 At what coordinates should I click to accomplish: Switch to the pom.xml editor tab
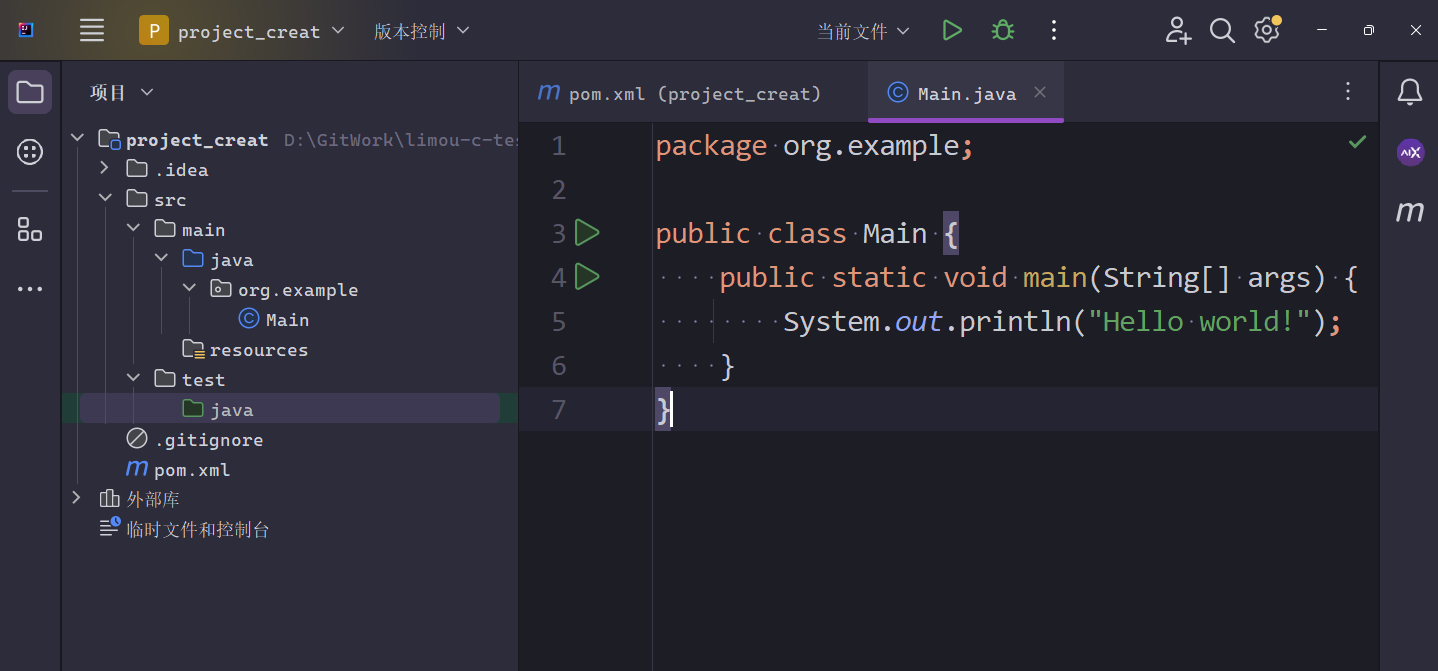(x=680, y=93)
